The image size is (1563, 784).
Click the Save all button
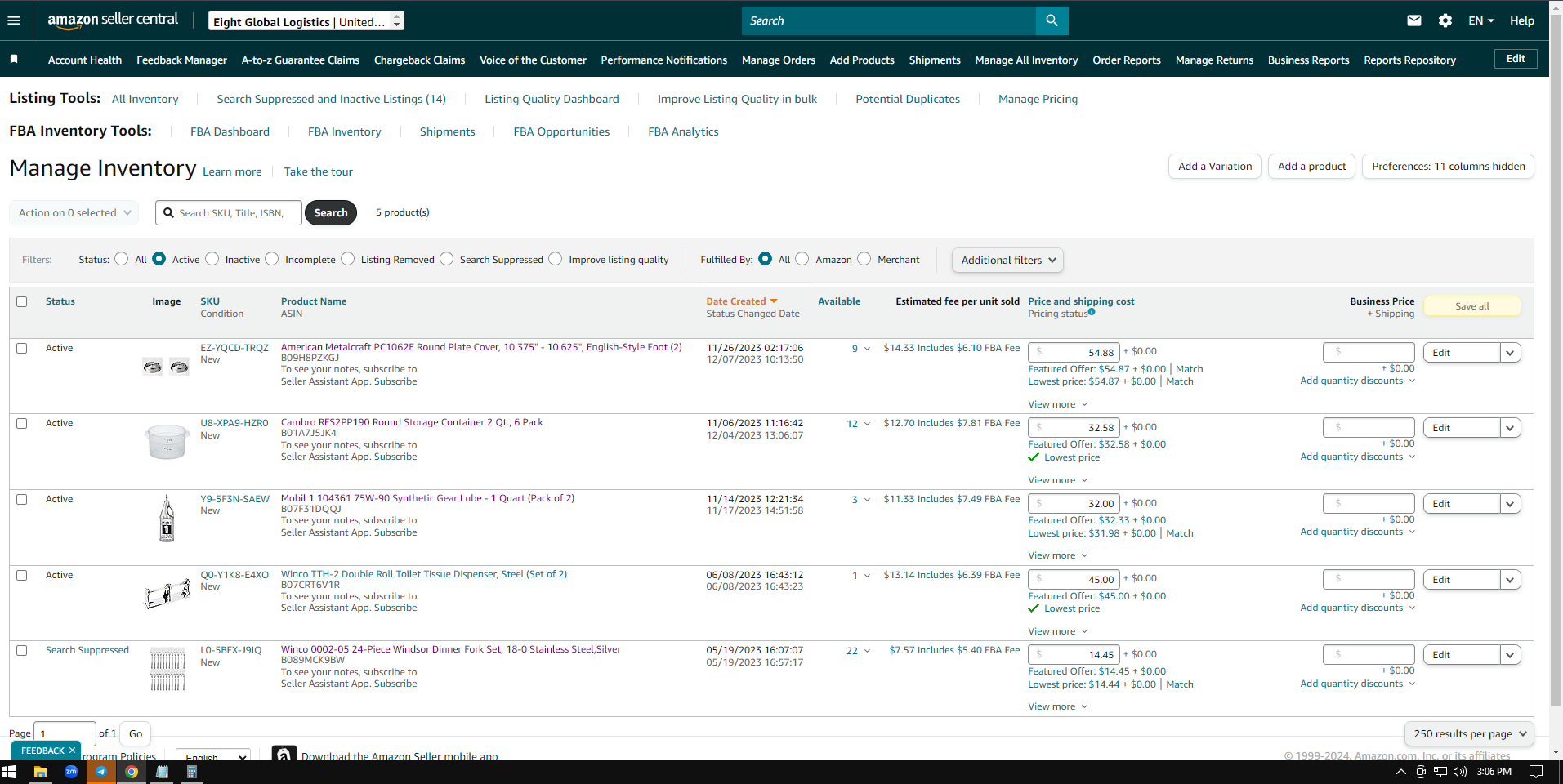[1471, 306]
